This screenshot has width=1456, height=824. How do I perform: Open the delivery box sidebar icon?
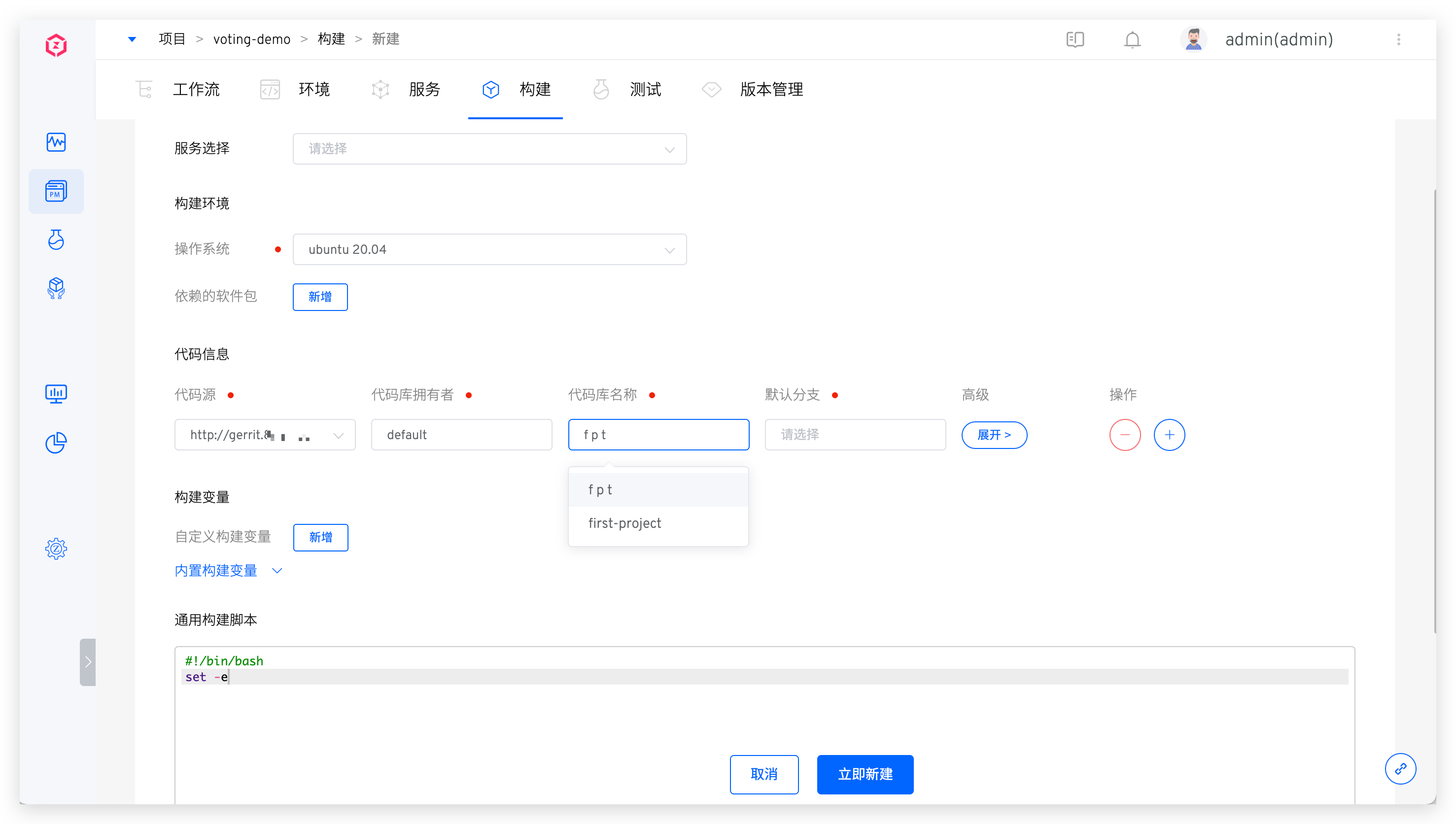(x=56, y=289)
